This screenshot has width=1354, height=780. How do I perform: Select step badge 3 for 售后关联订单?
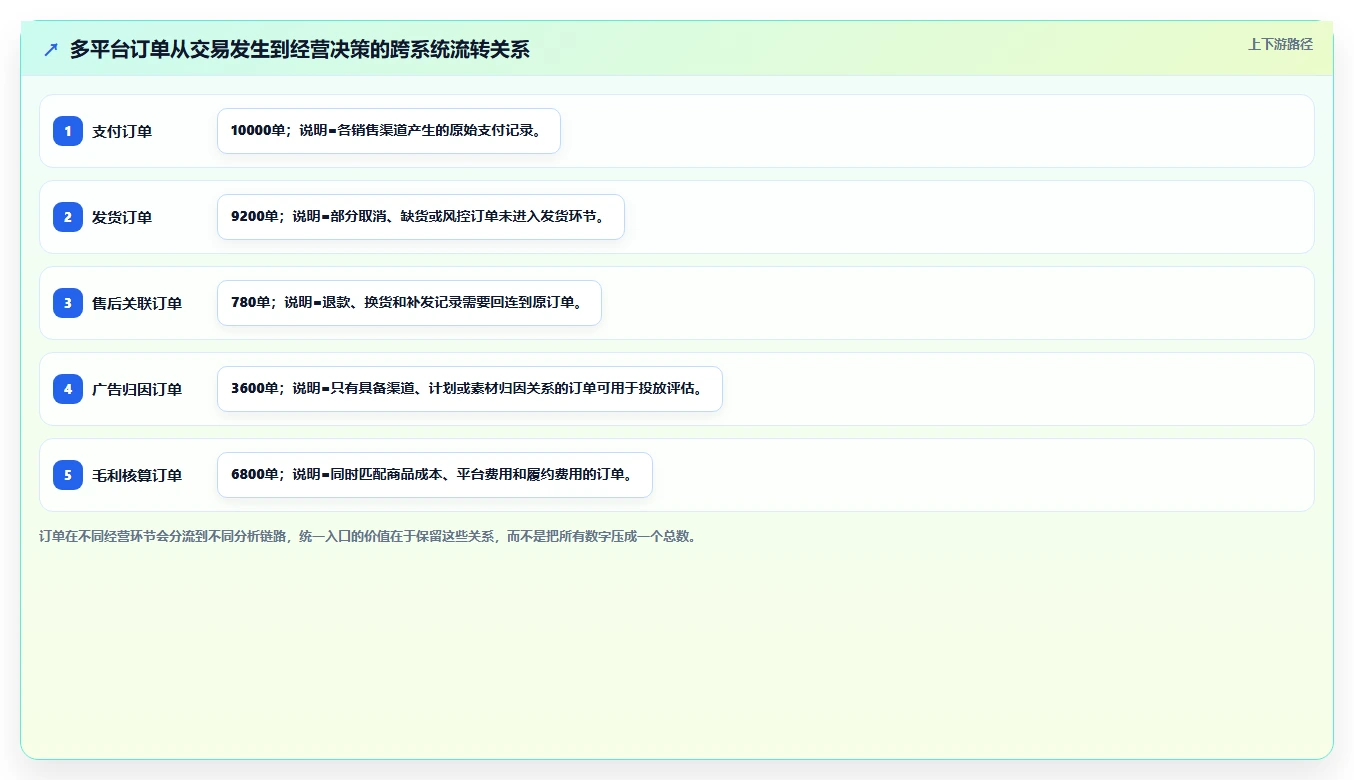(68, 303)
